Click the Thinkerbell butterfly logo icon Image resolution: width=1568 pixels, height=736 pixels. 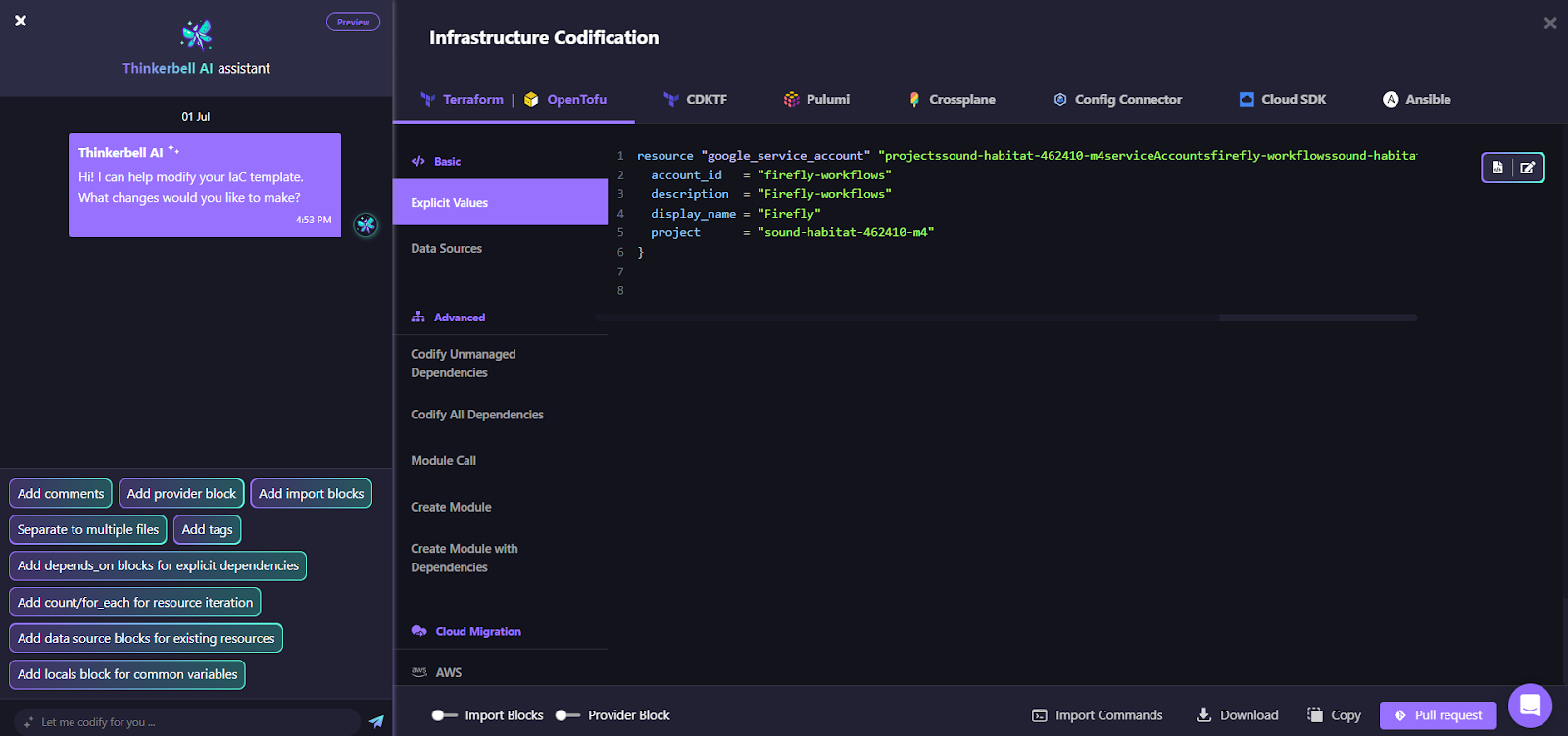tap(197, 34)
